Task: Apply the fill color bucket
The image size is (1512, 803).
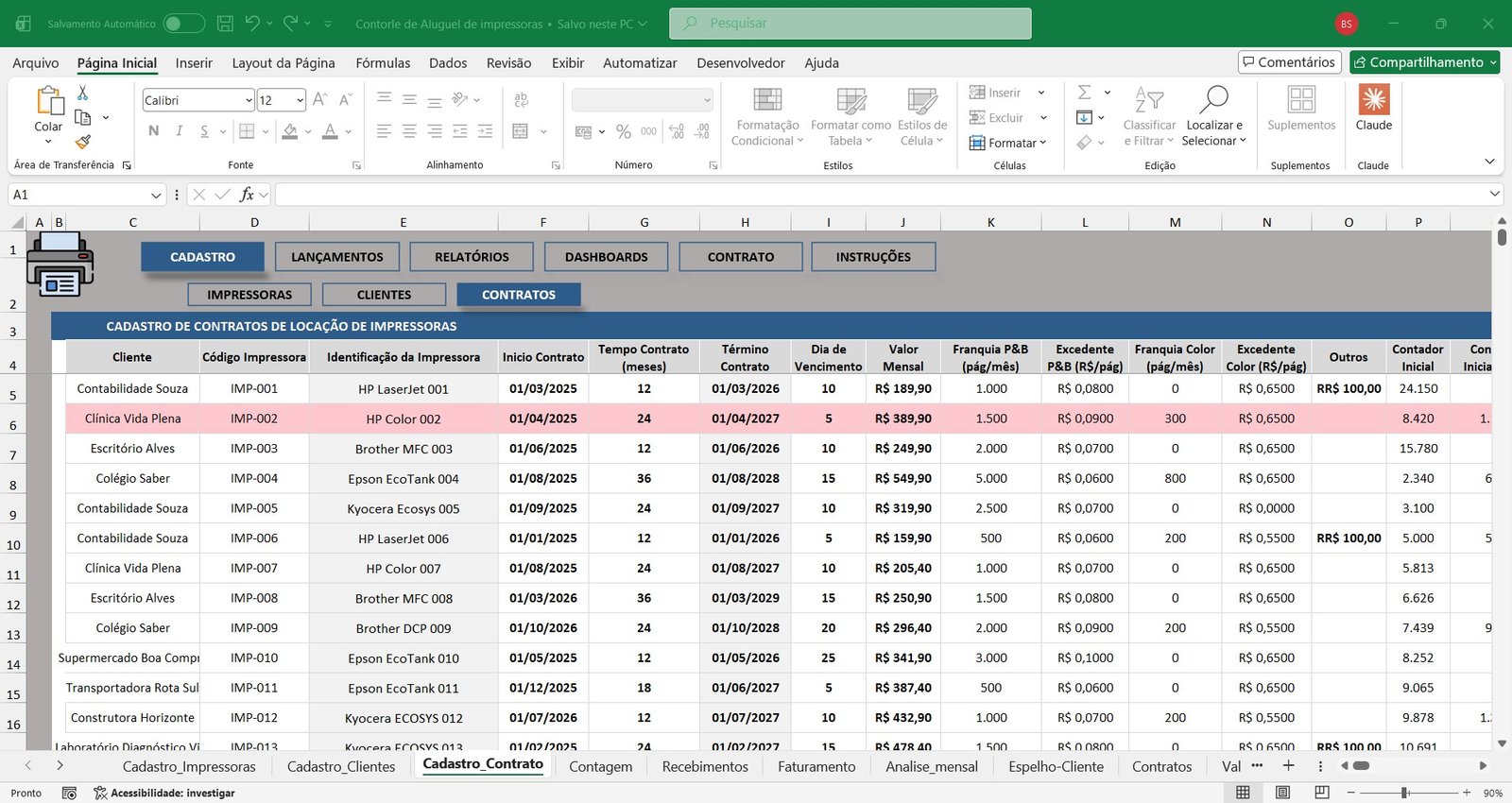Action: tap(290, 131)
